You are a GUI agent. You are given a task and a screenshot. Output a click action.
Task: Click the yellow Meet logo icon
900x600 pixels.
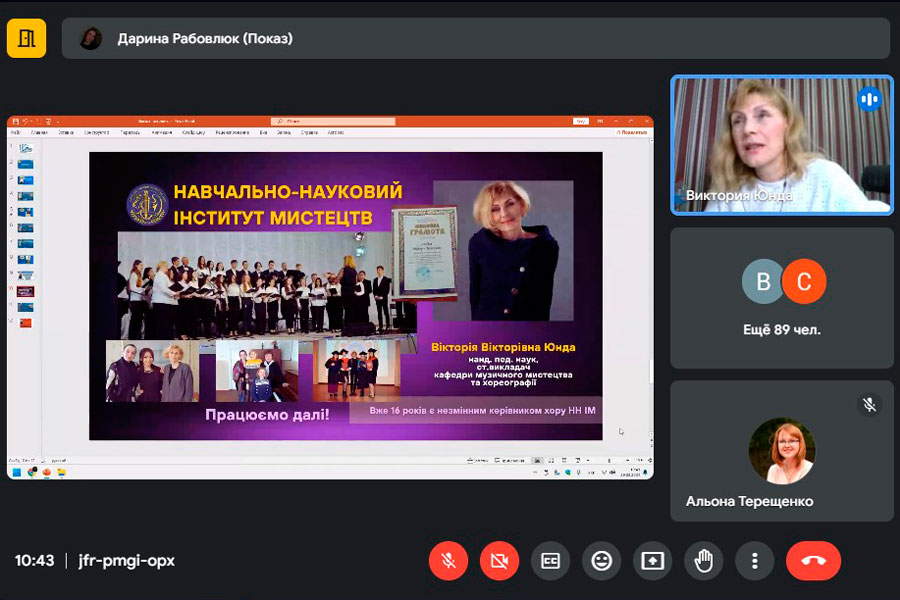click(x=26, y=39)
